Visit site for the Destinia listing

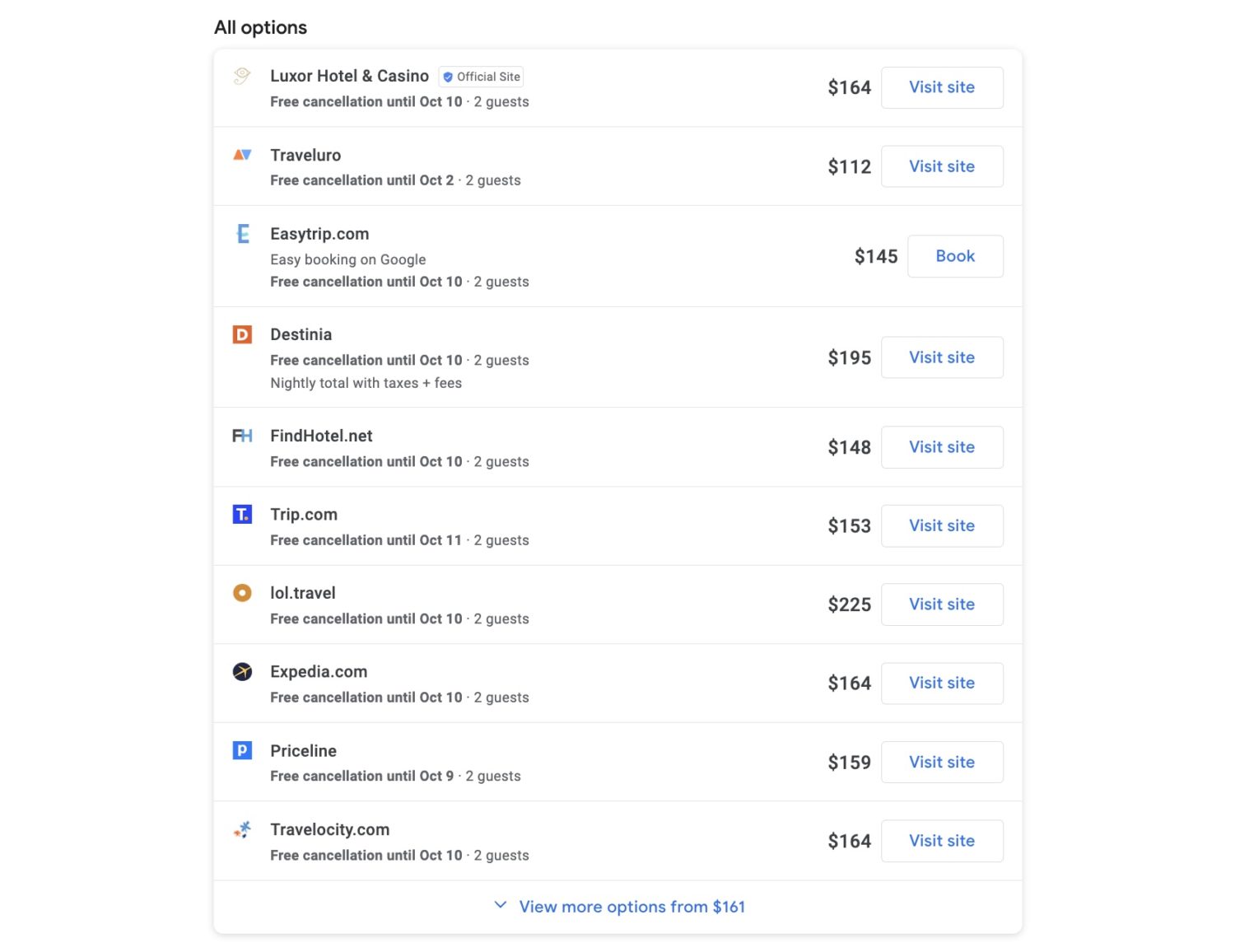[941, 357]
